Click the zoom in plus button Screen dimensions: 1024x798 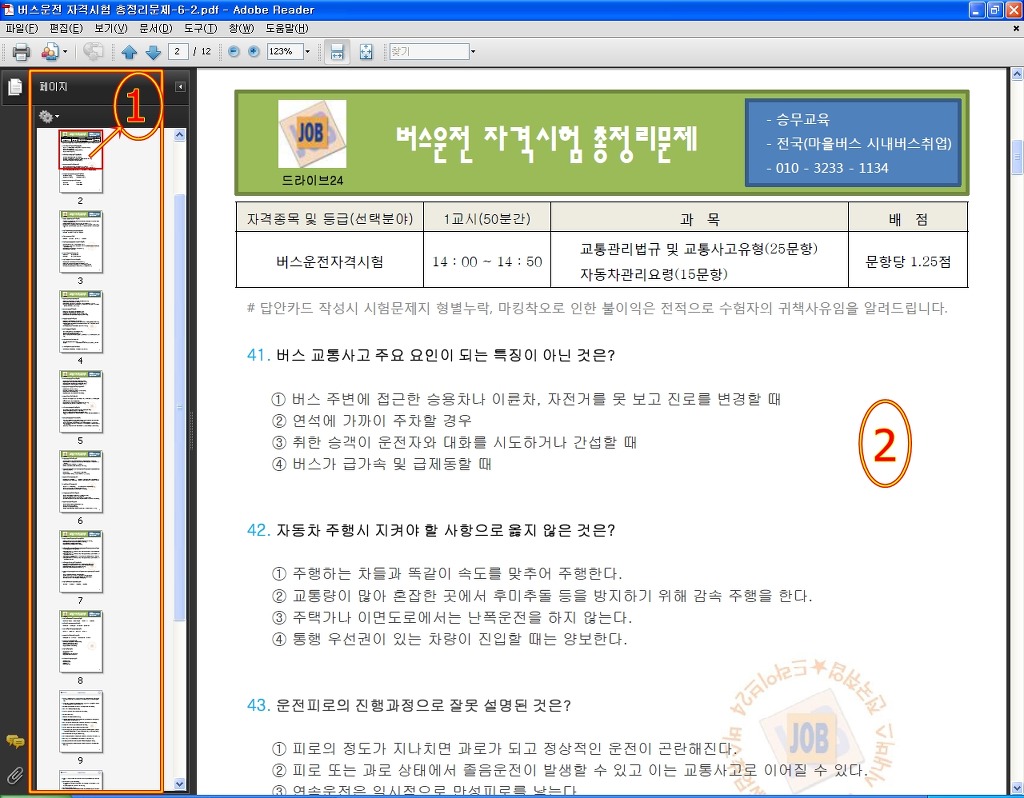(x=254, y=52)
